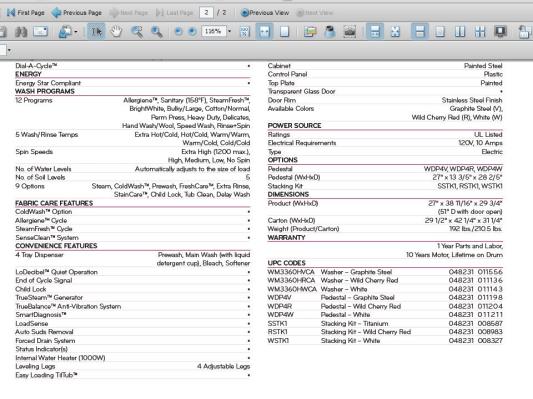Switch to Fit Page view

[284, 32]
